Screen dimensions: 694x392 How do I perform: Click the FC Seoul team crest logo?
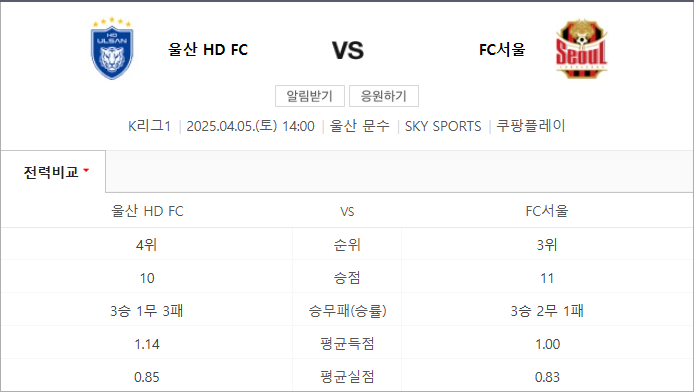pos(582,49)
